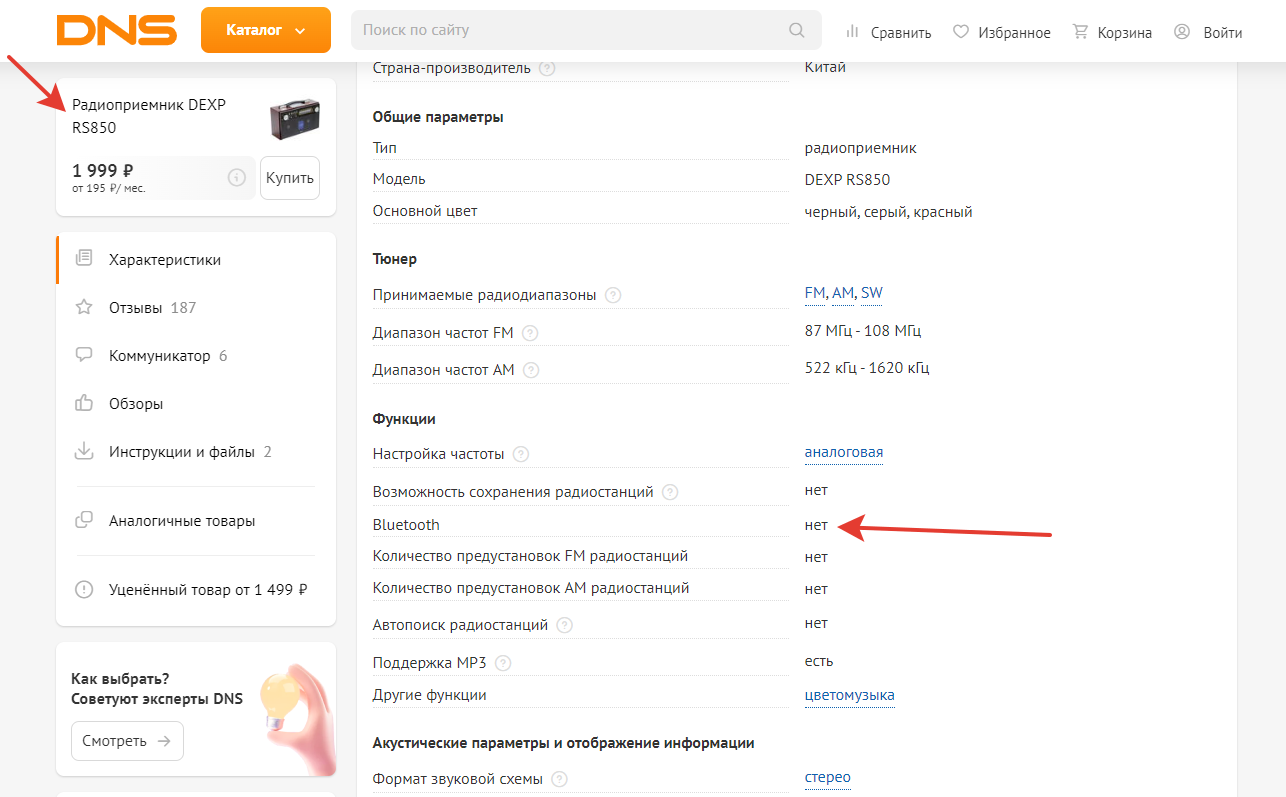Click the DEXP RS850 product thumbnail
The width and height of the screenshot is (1286, 797).
tap(294, 118)
